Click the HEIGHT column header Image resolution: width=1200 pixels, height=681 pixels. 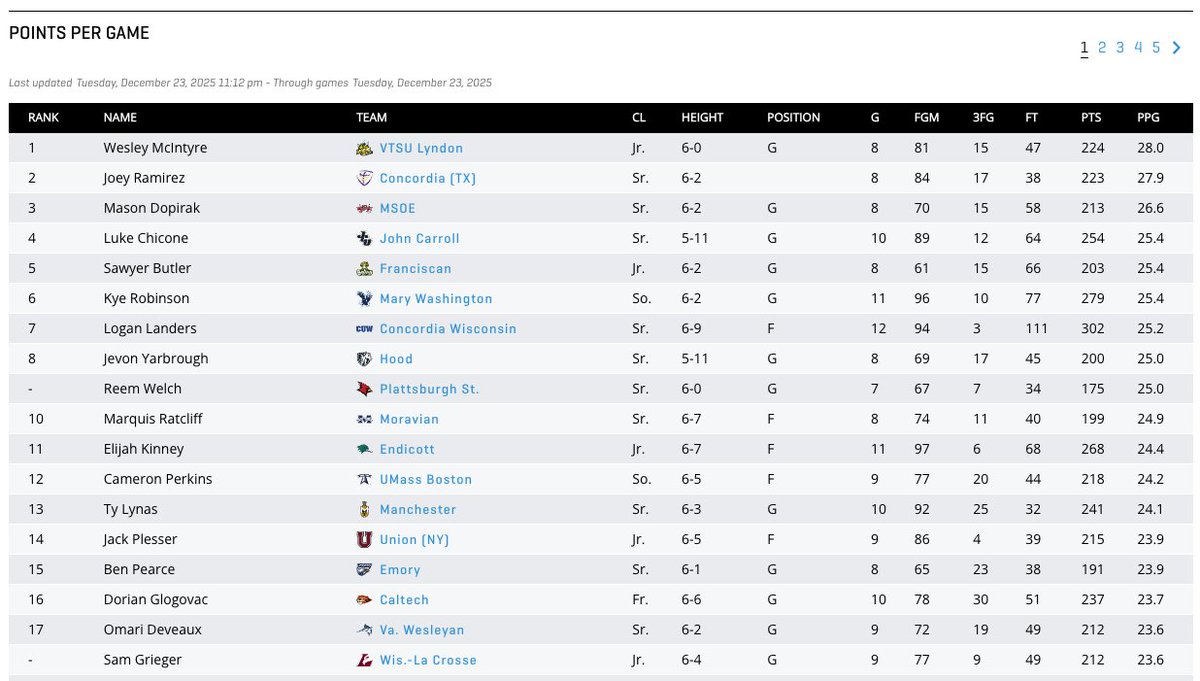coord(702,117)
